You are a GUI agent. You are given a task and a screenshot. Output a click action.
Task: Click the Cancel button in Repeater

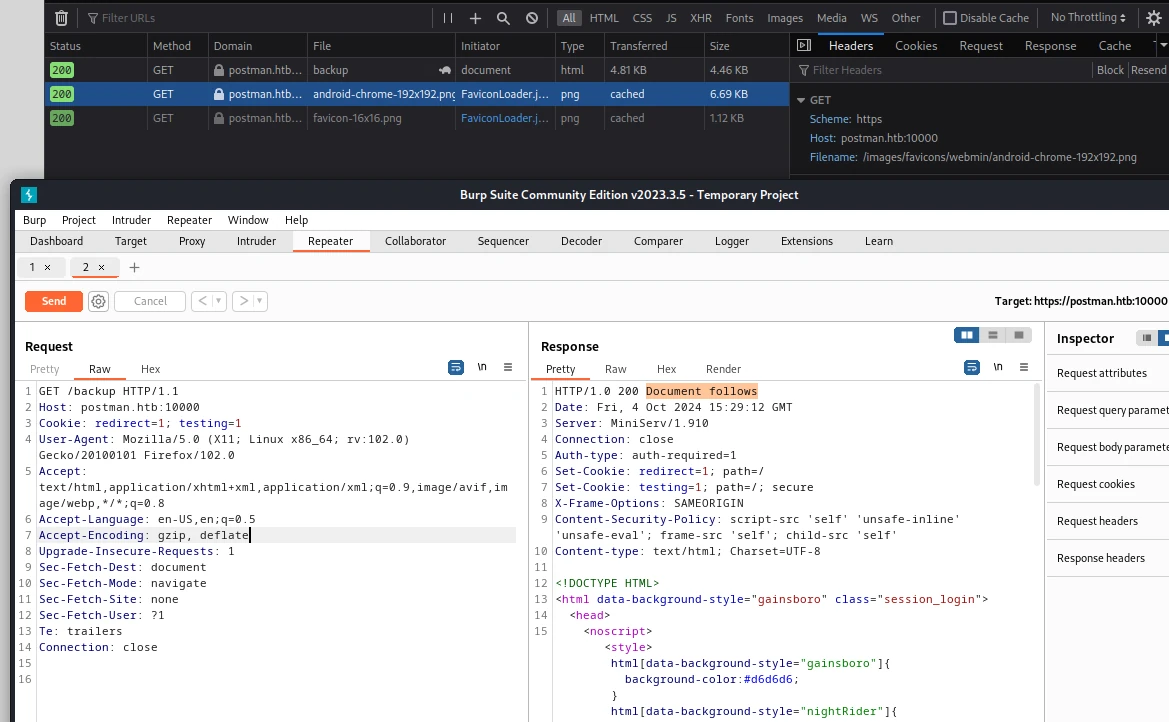pyautogui.click(x=150, y=301)
